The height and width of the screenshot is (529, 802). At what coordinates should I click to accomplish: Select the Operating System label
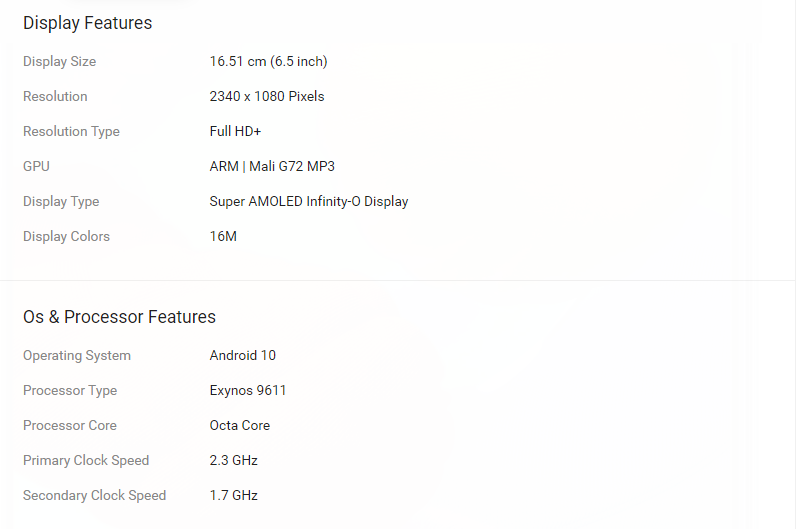click(77, 356)
